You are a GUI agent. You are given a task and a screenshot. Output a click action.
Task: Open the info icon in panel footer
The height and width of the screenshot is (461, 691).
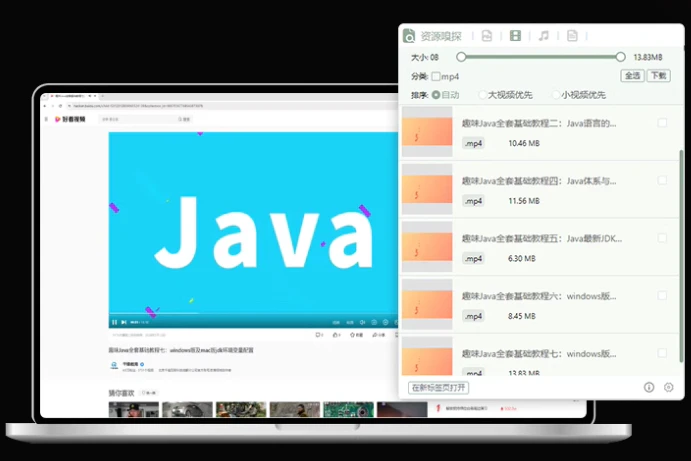point(649,387)
